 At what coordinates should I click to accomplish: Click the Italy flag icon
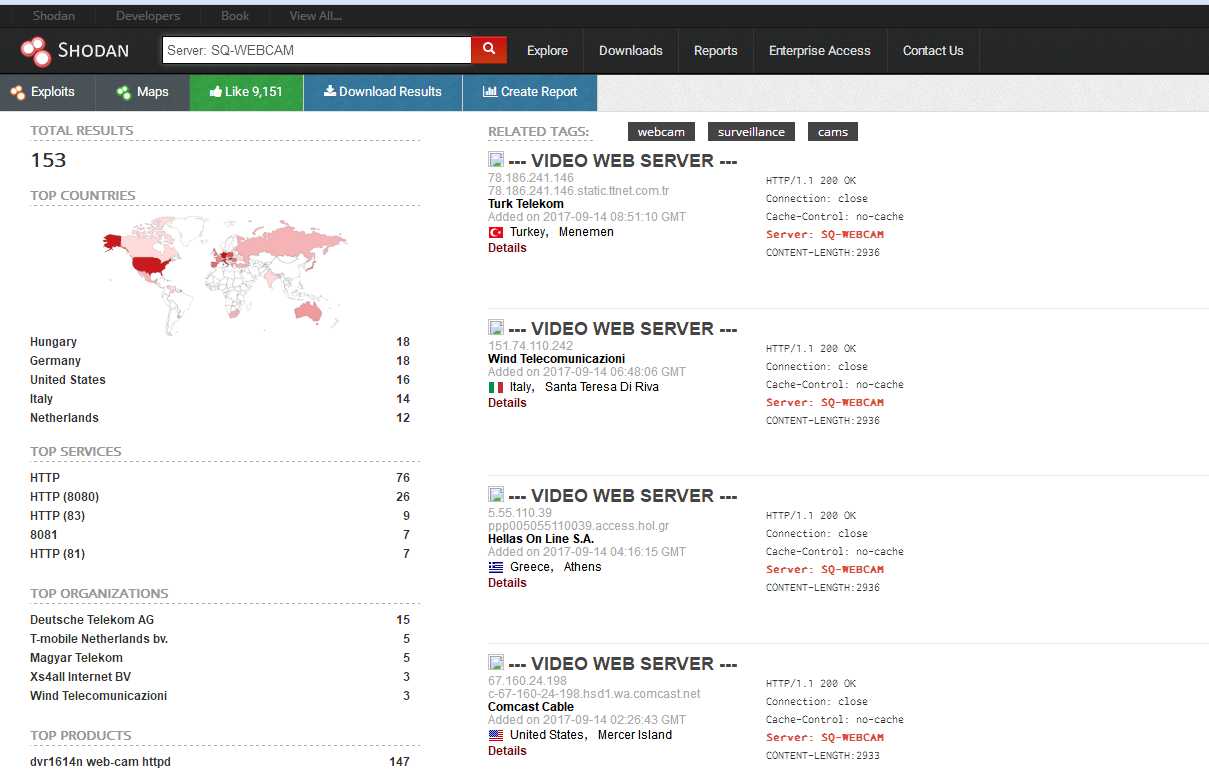496,387
